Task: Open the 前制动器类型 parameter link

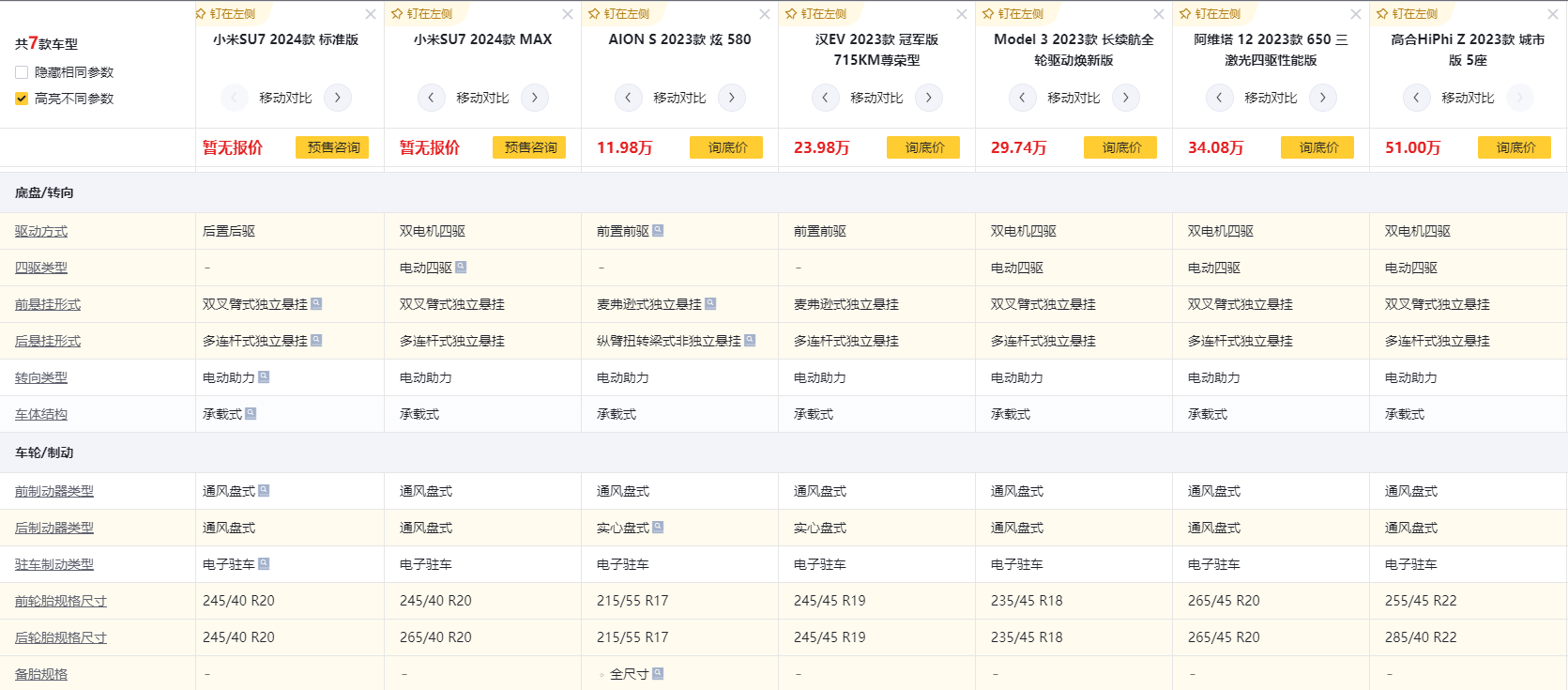Action: [x=54, y=491]
